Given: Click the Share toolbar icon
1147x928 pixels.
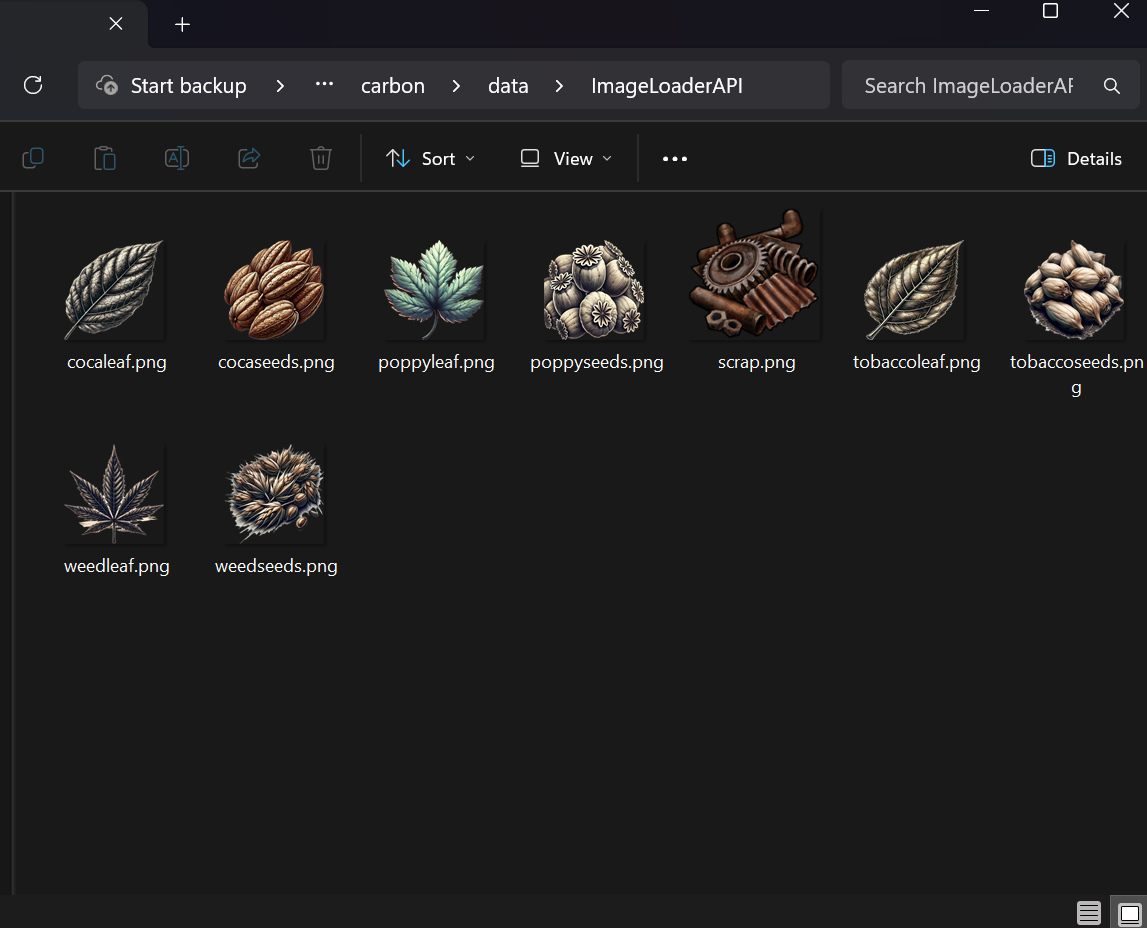Looking at the screenshot, I should (x=249, y=158).
